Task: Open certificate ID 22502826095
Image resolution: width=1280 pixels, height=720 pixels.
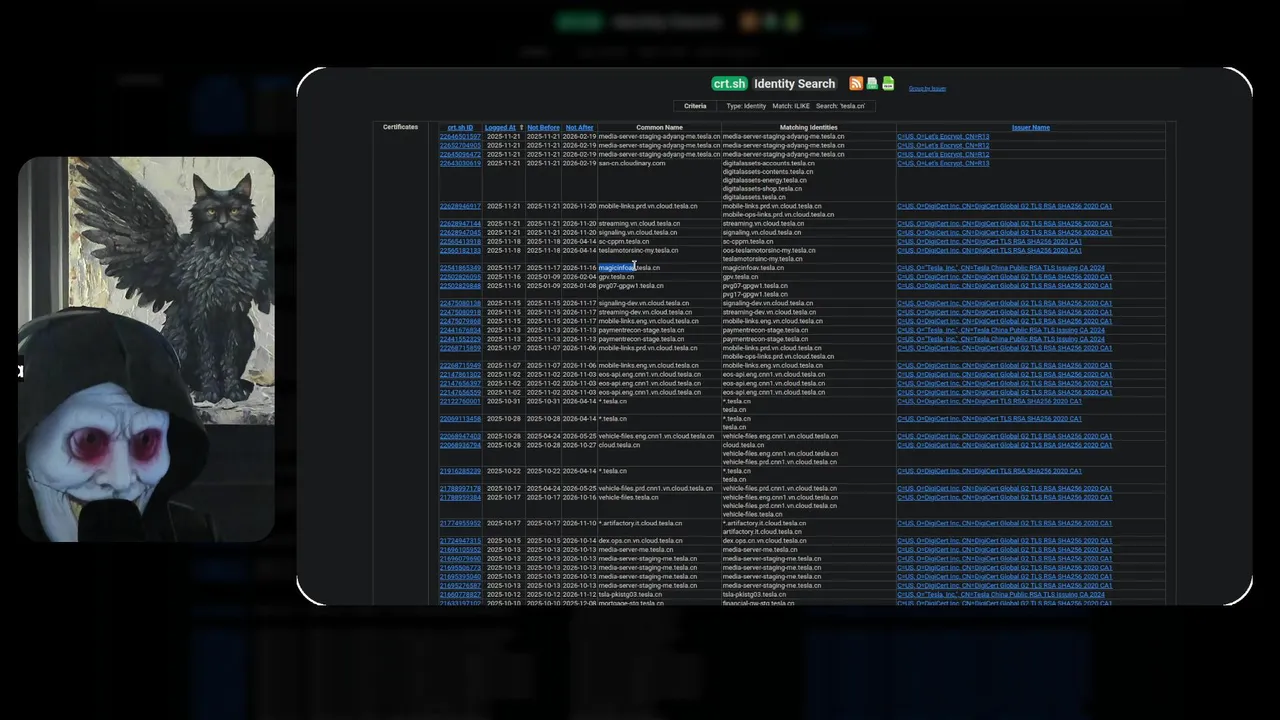Action: [x=460, y=277]
